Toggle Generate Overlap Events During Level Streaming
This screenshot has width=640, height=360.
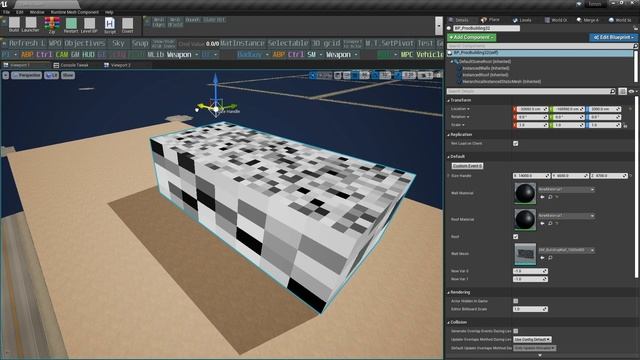[x=516, y=331]
